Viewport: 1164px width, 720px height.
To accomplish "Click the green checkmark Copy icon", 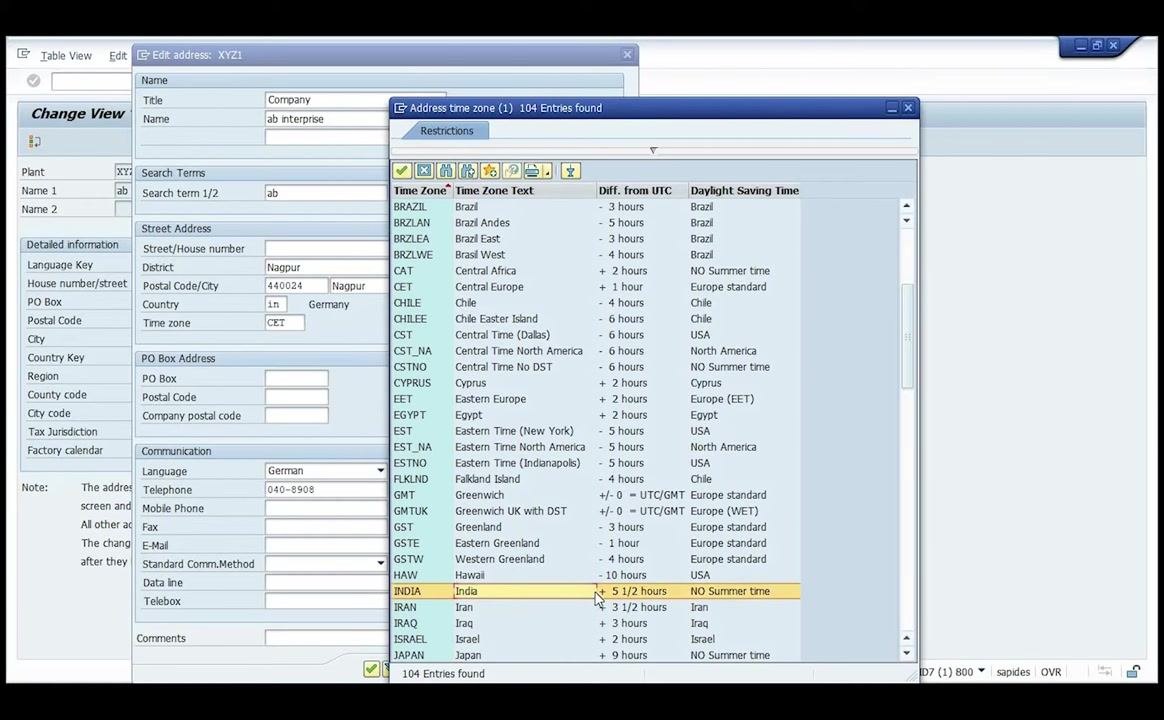I will click(x=402, y=171).
